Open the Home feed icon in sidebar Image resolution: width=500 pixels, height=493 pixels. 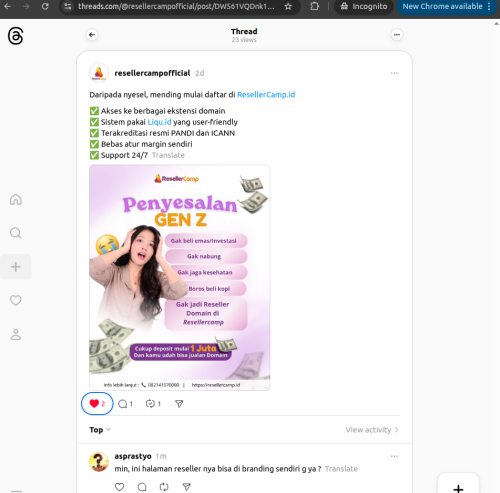(16, 200)
